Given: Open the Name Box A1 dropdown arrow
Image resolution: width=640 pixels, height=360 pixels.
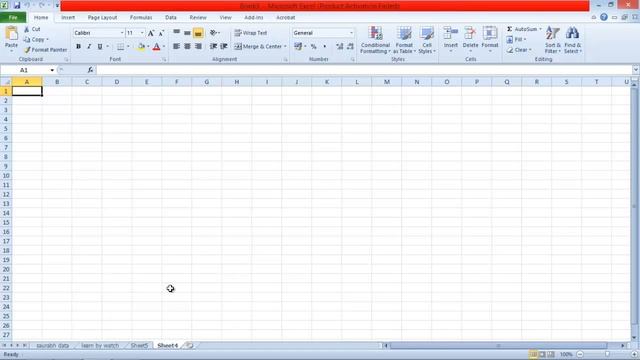Looking at the screenshot, I should pos(52,70).
